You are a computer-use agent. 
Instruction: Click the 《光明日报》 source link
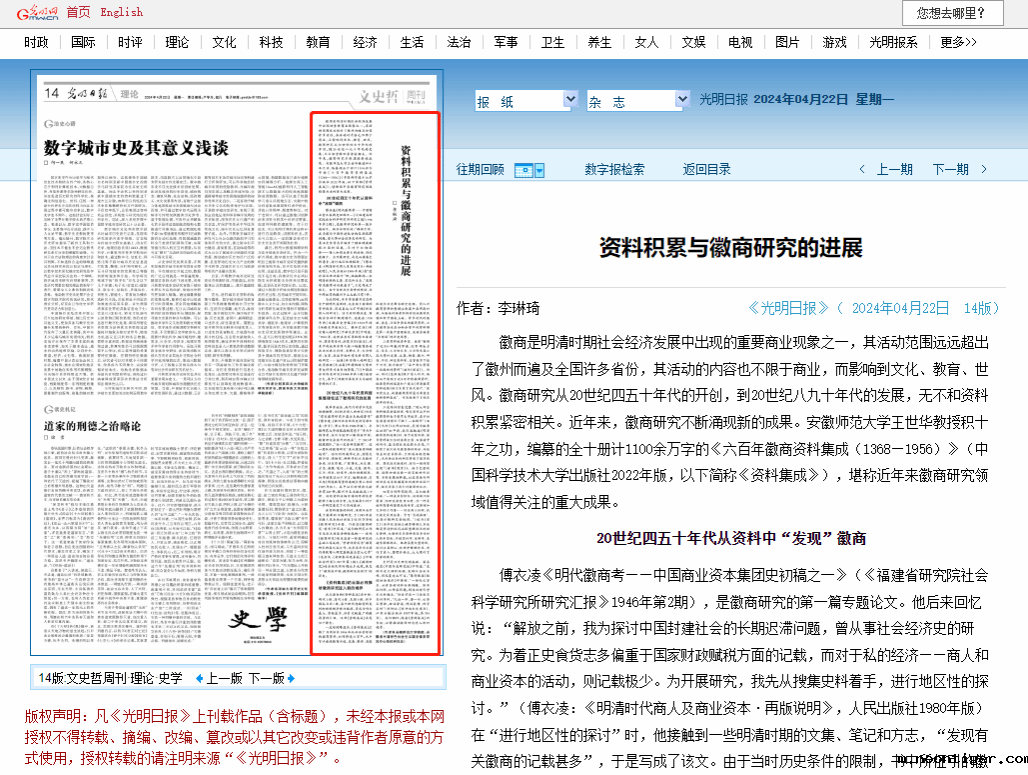pyautogui.click(x=789, y=308)
